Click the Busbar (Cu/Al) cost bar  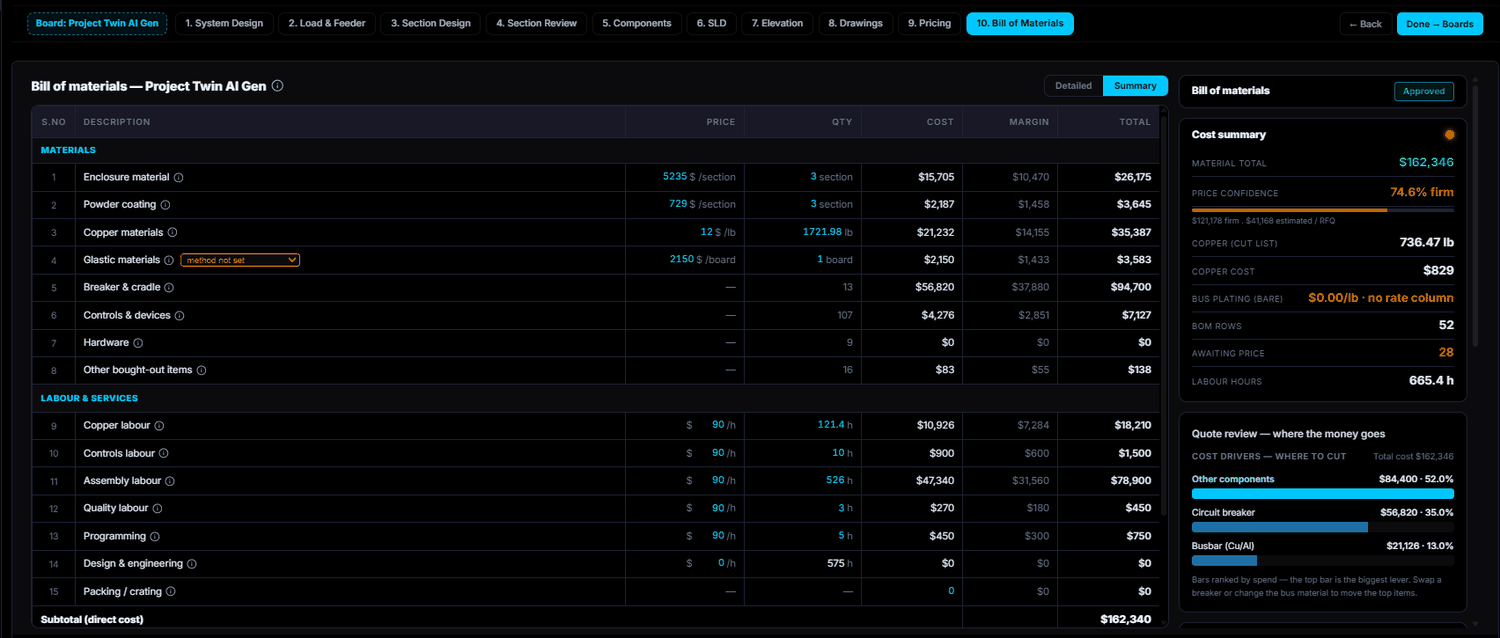tap(1323, 561)
